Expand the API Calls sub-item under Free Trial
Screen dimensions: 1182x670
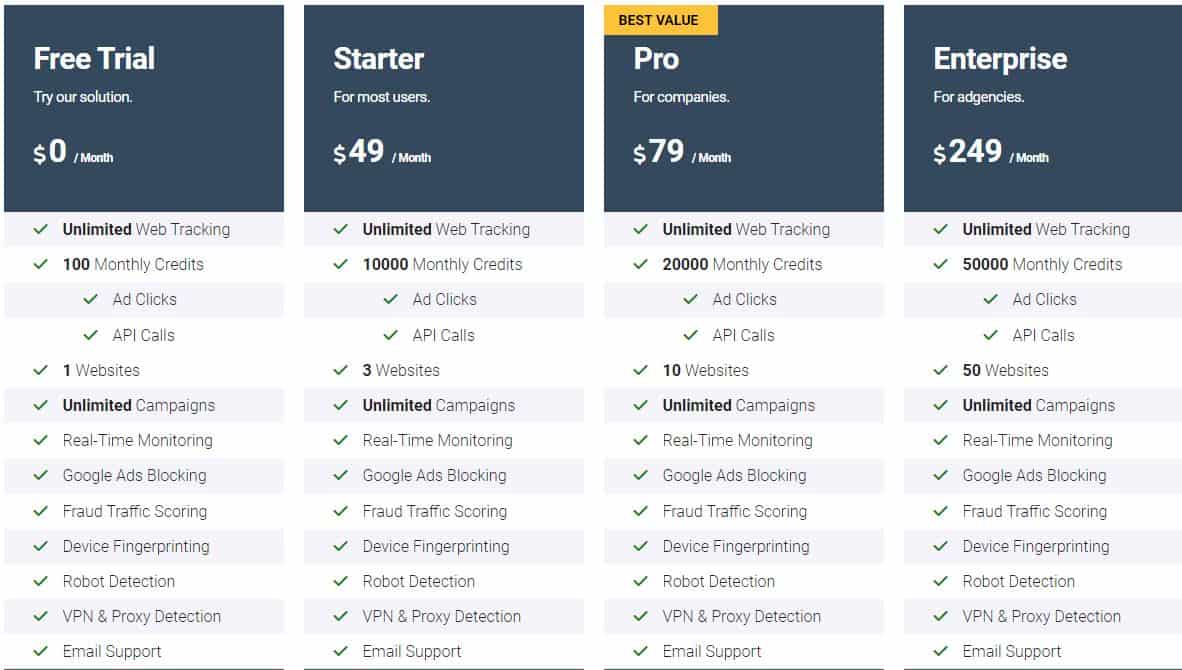tap(146, 335)
